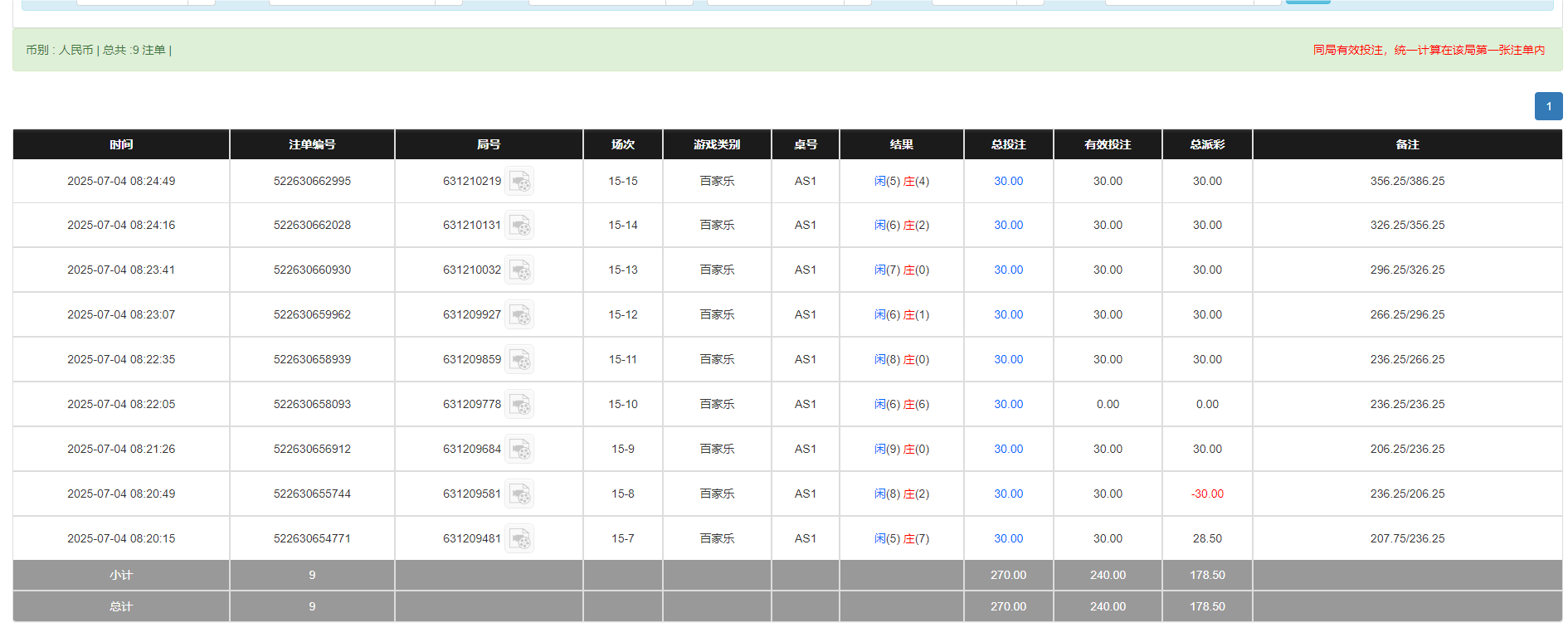
Task: Click the 时间 column header
Action: click(121, 144)
